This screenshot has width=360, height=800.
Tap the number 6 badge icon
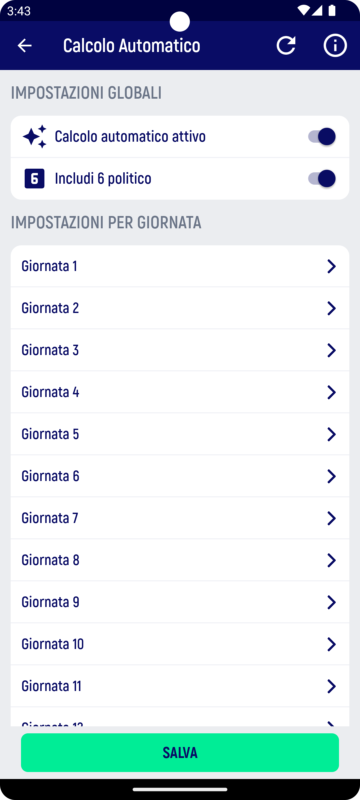click(34, 179)
